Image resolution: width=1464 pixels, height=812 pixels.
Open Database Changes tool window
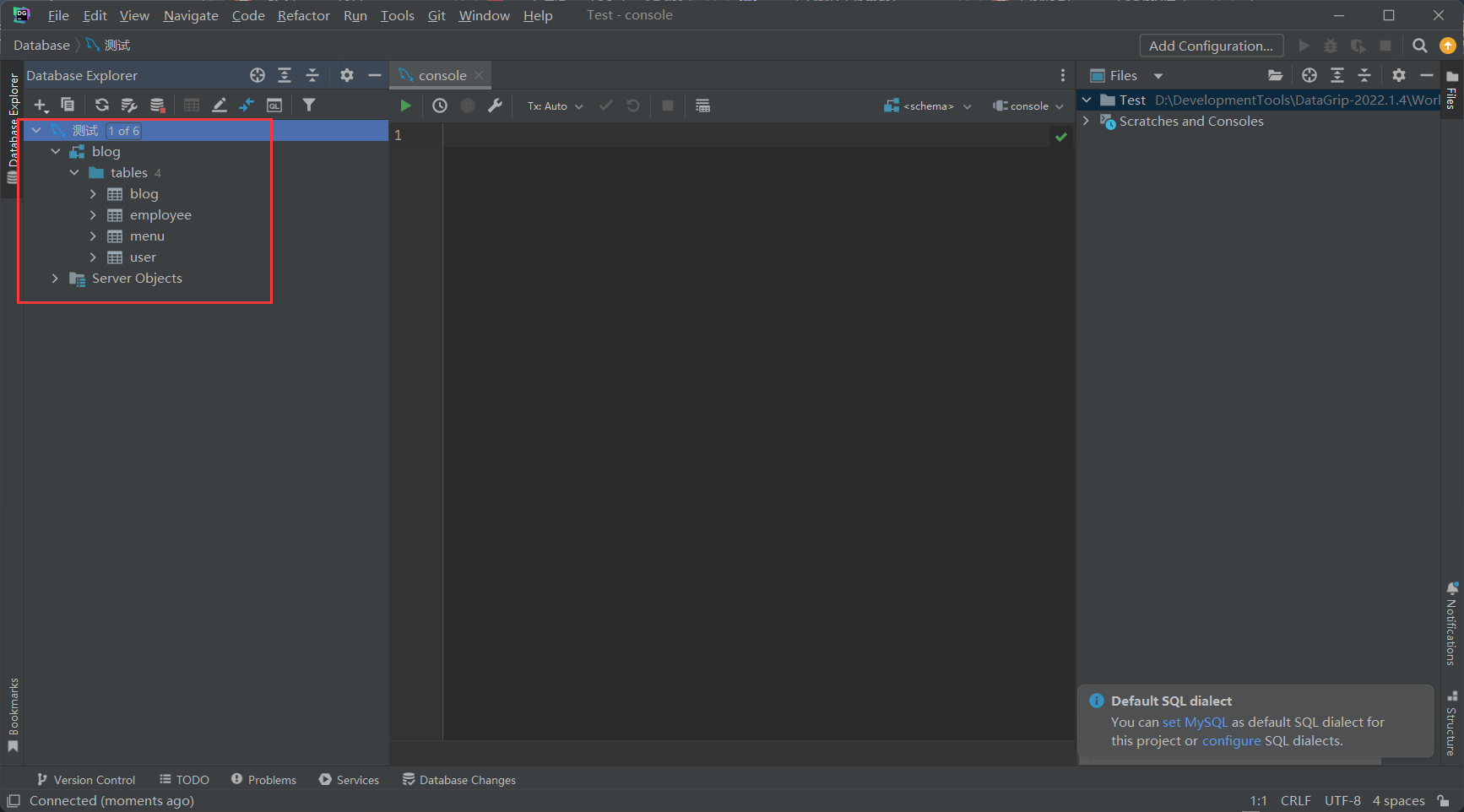pos(458,780)
